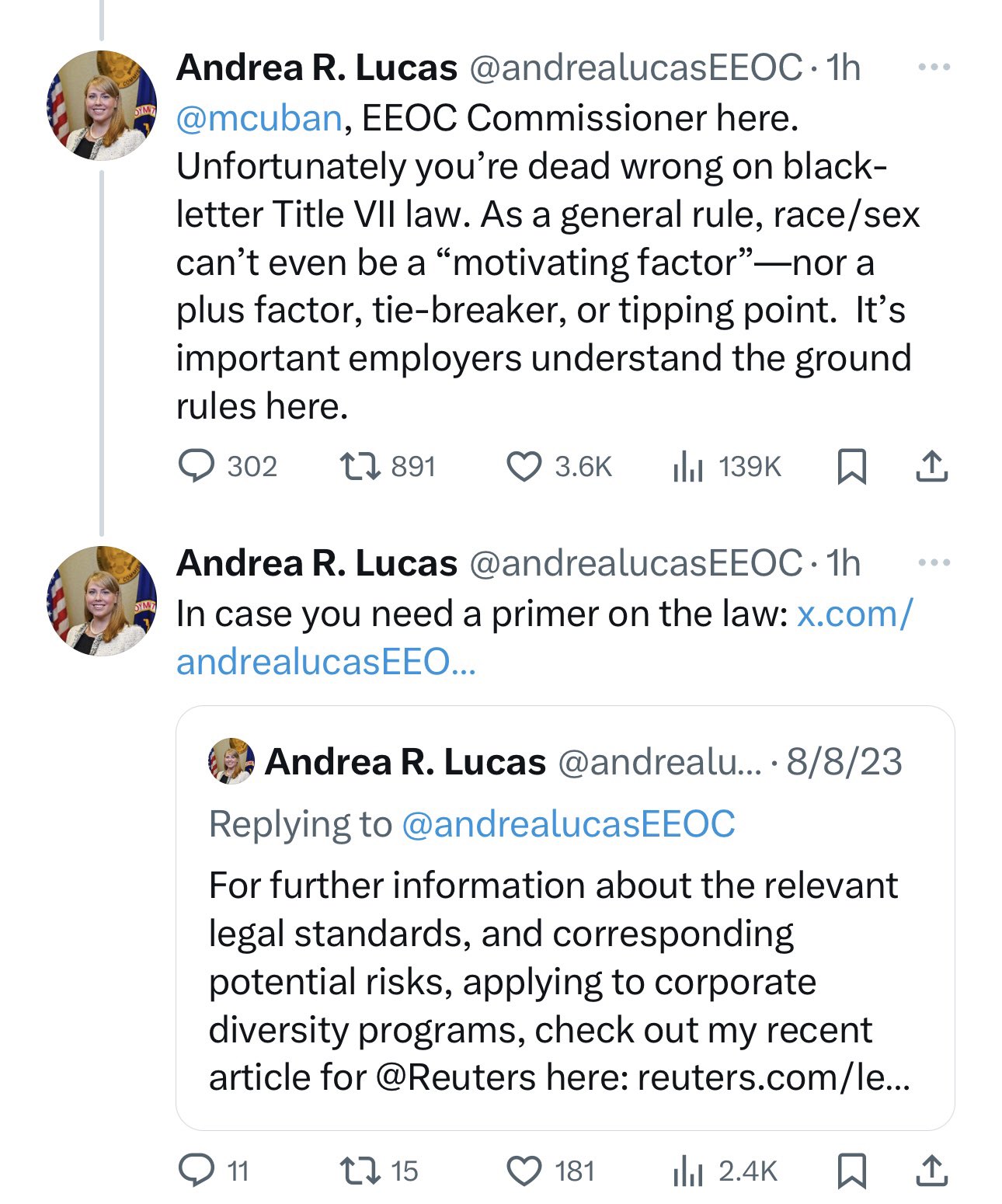The height and width of the screenshot is (1204, 1002).
Task: View analytics for tweet with 139K views
Action: (x=688, y=467)
